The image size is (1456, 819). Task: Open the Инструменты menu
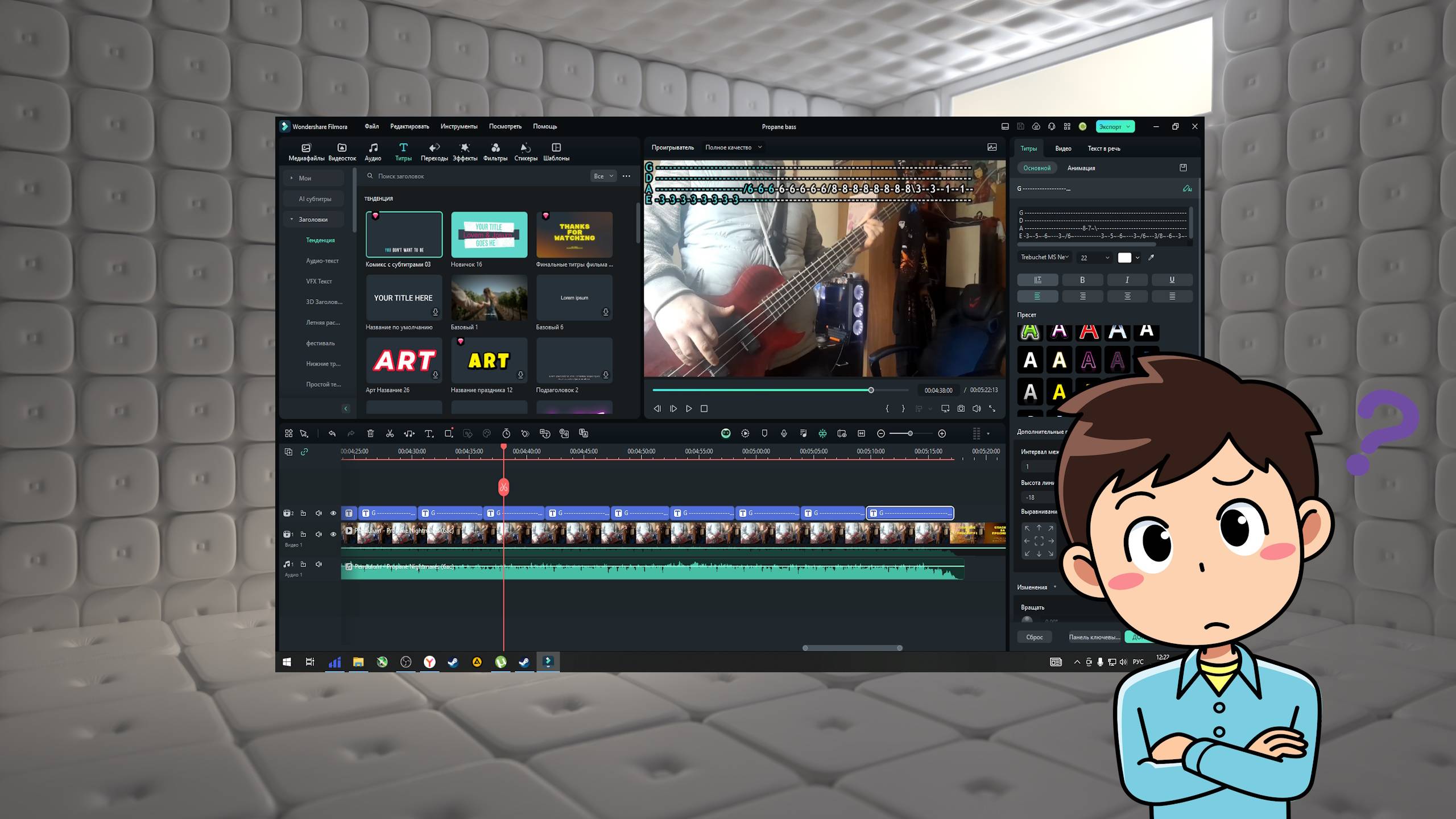click(458, 126)
